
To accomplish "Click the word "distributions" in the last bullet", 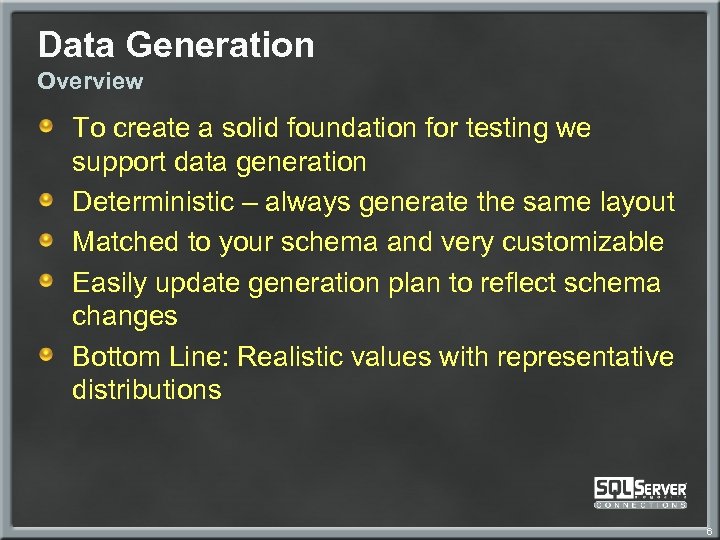I will point(146,390).
